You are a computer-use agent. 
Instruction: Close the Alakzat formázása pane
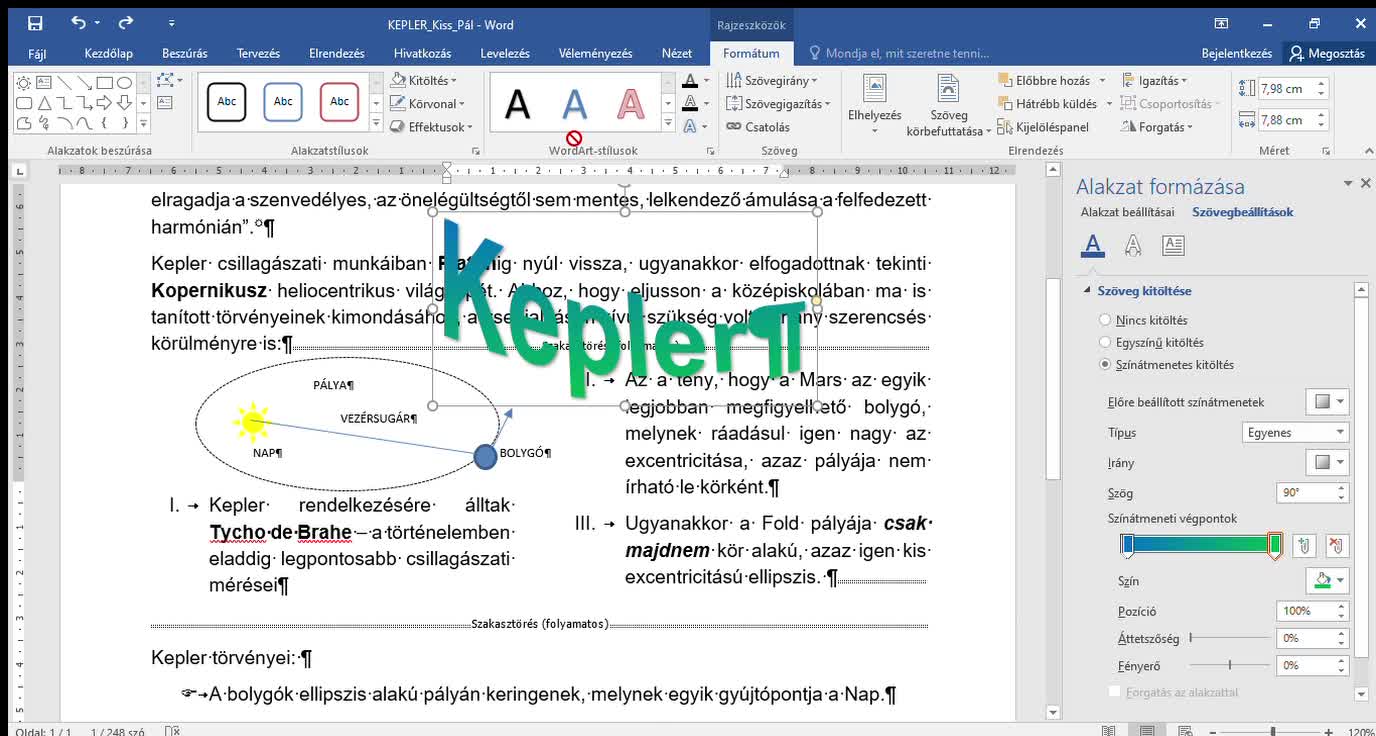pos(1365,183)
